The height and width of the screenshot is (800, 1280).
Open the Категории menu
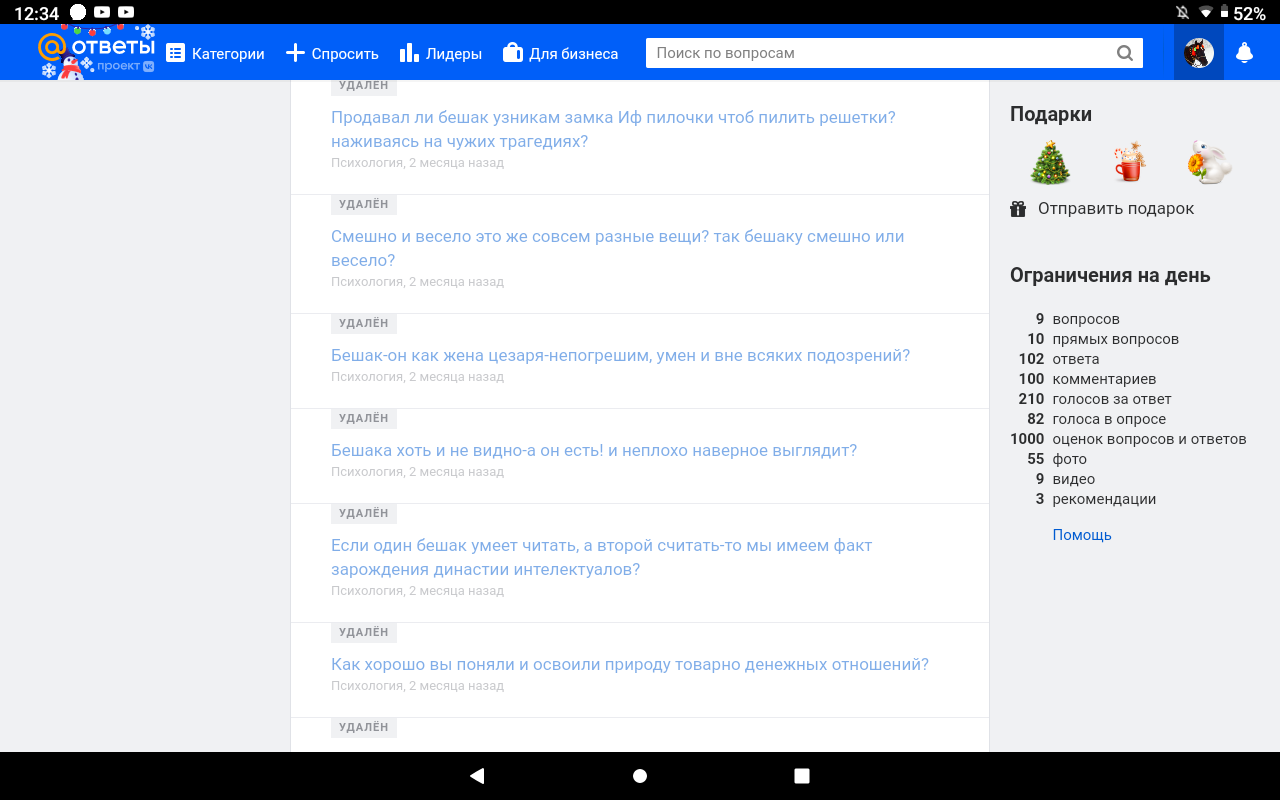215,53
